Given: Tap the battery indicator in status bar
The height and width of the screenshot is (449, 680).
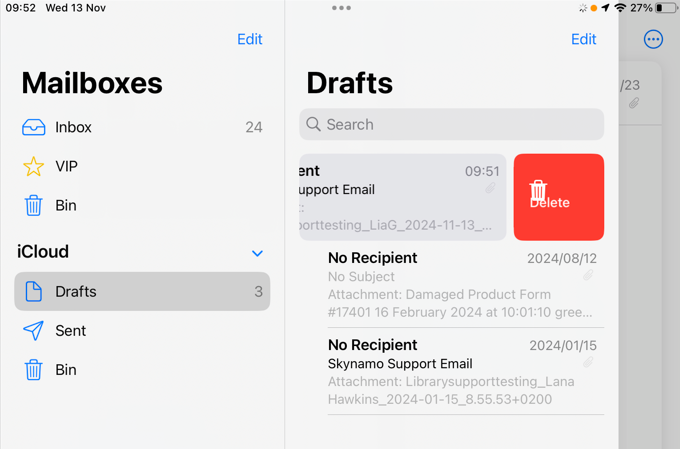Looking at the screenshot, I should pos(664,8).
